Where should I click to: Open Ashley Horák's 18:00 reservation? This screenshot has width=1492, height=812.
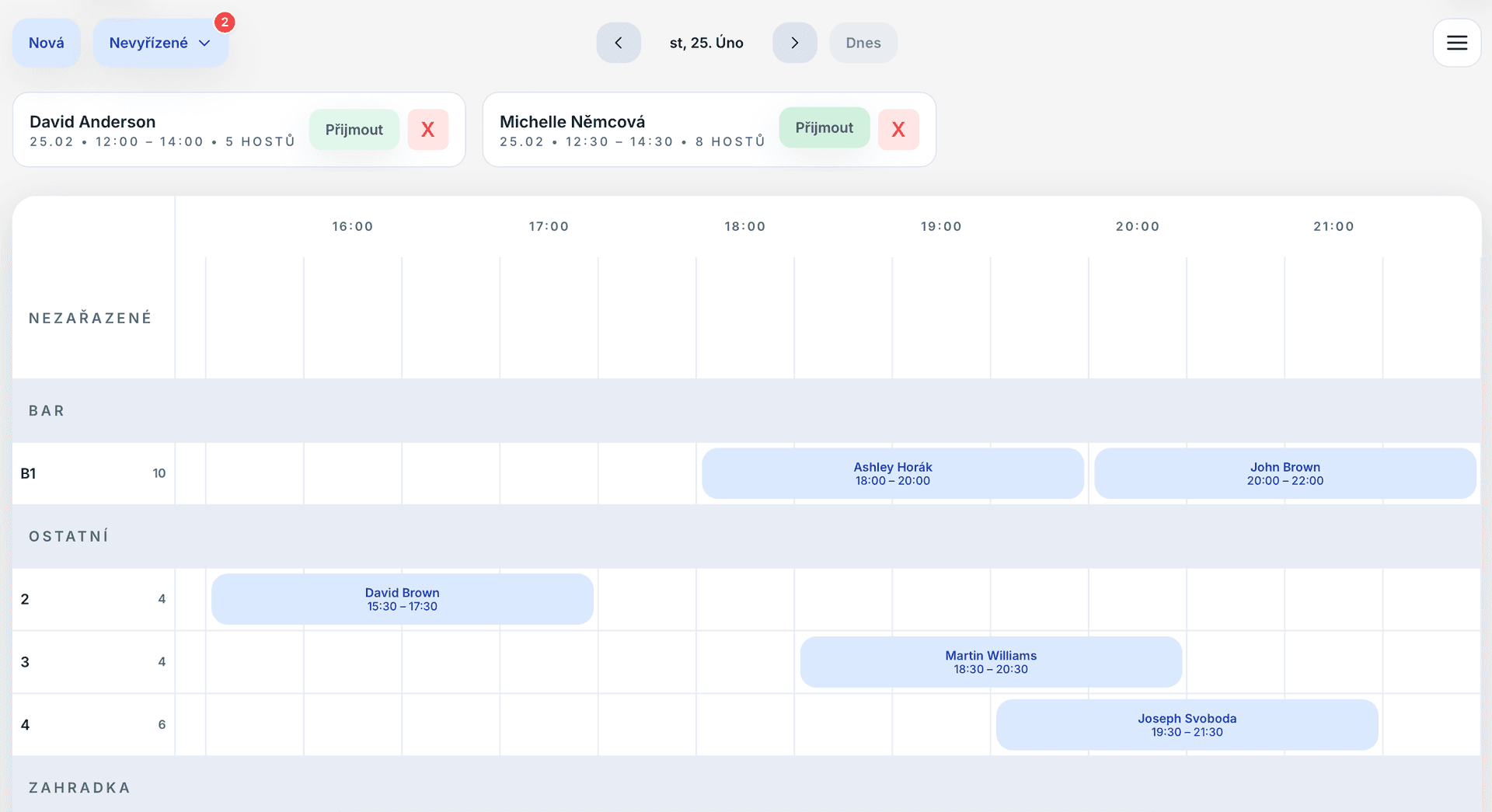892,473
